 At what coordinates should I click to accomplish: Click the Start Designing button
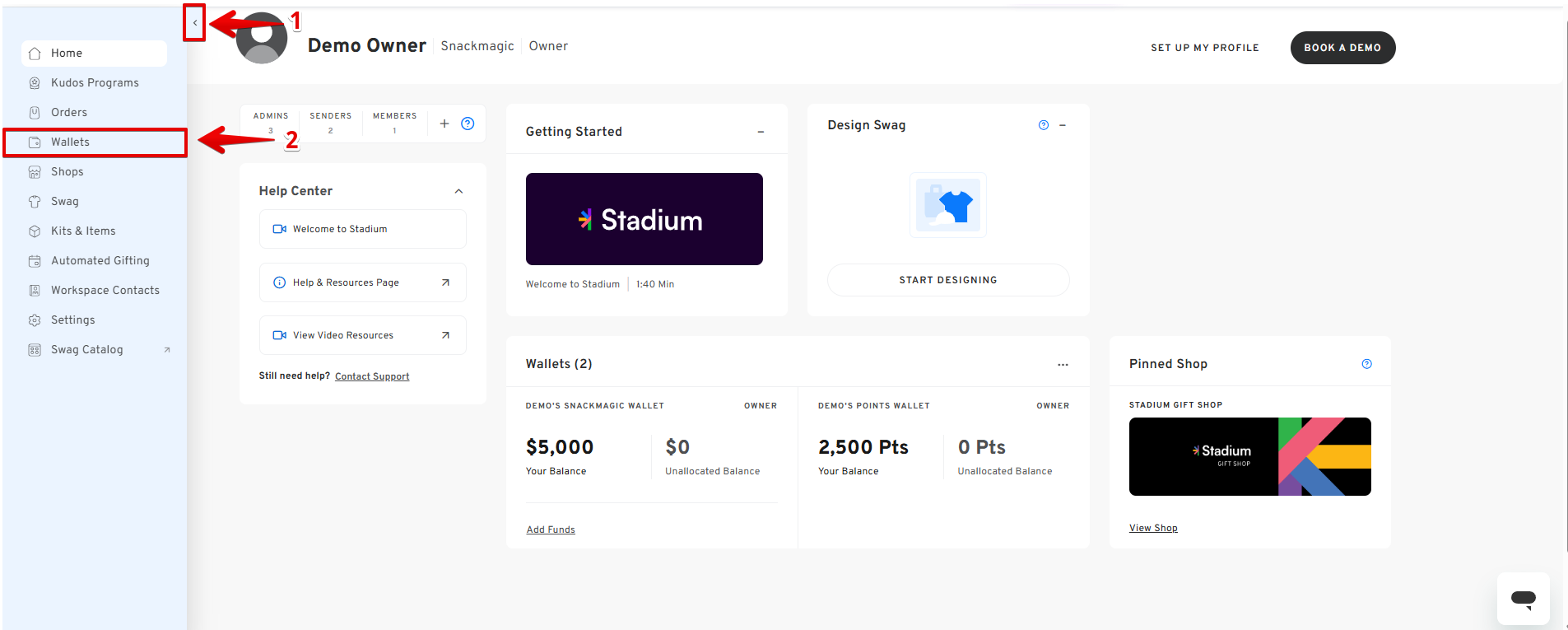click(948, 280)
